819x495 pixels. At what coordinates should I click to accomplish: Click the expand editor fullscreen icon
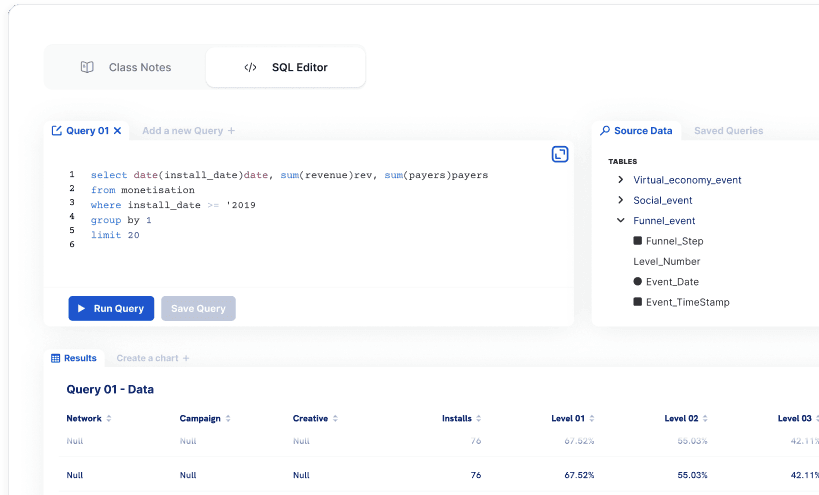click(560, 154)
